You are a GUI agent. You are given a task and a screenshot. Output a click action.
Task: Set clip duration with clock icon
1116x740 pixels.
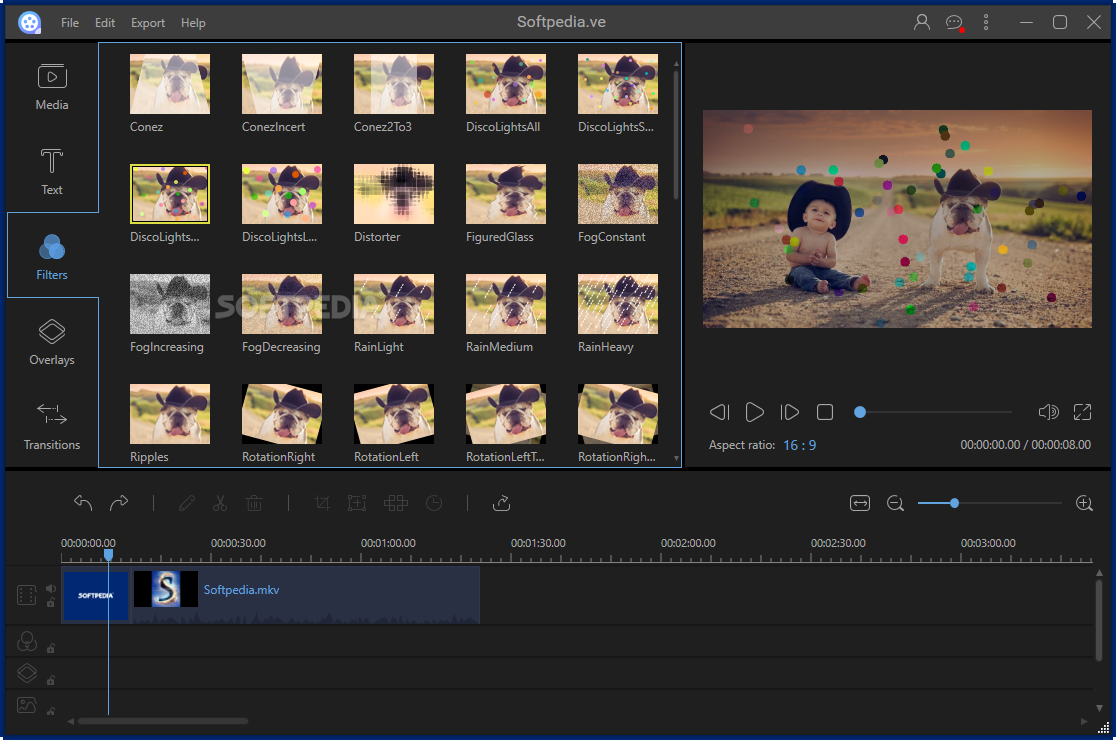pos(434,503)
